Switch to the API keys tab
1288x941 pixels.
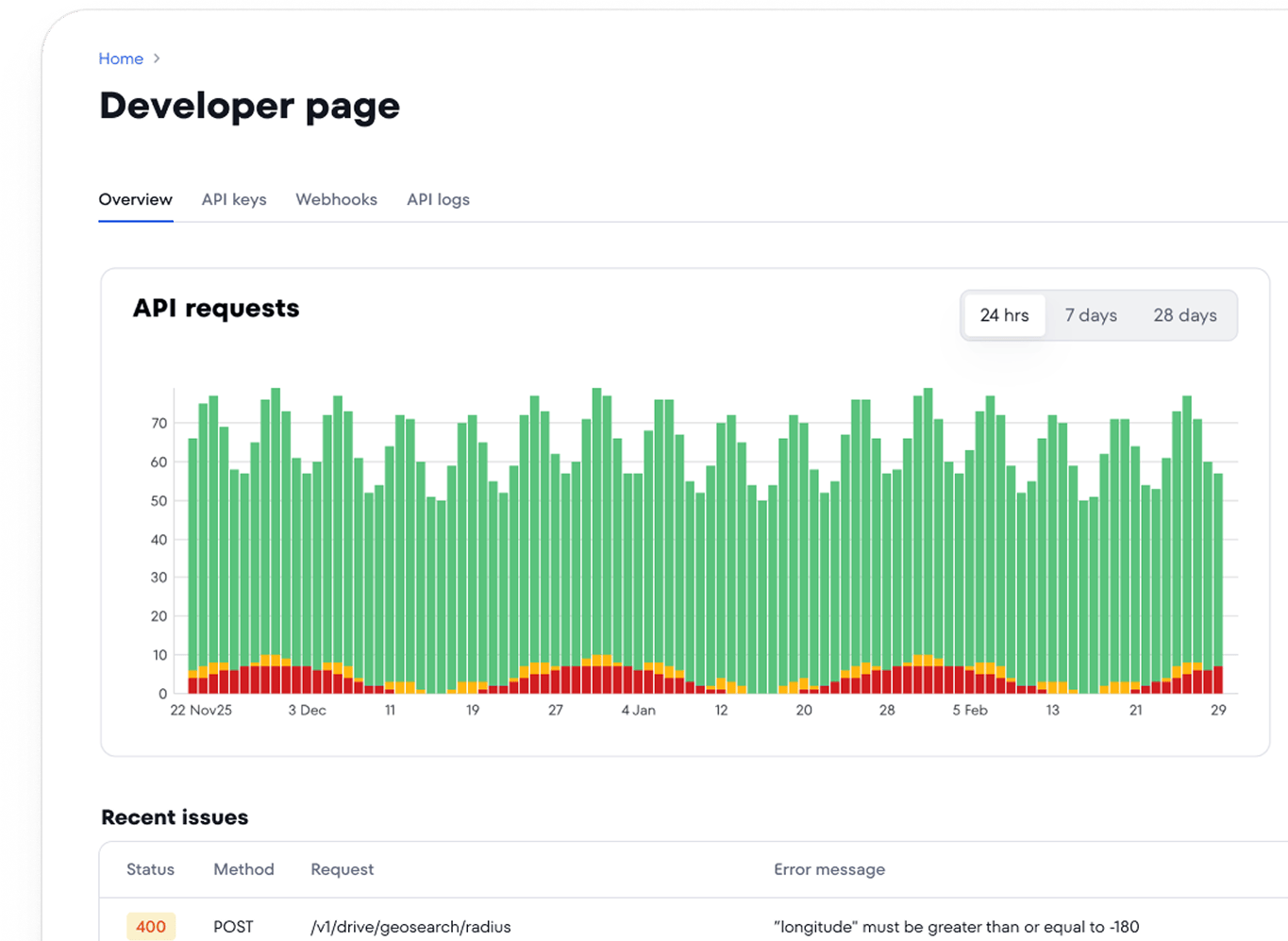point(234,199)
